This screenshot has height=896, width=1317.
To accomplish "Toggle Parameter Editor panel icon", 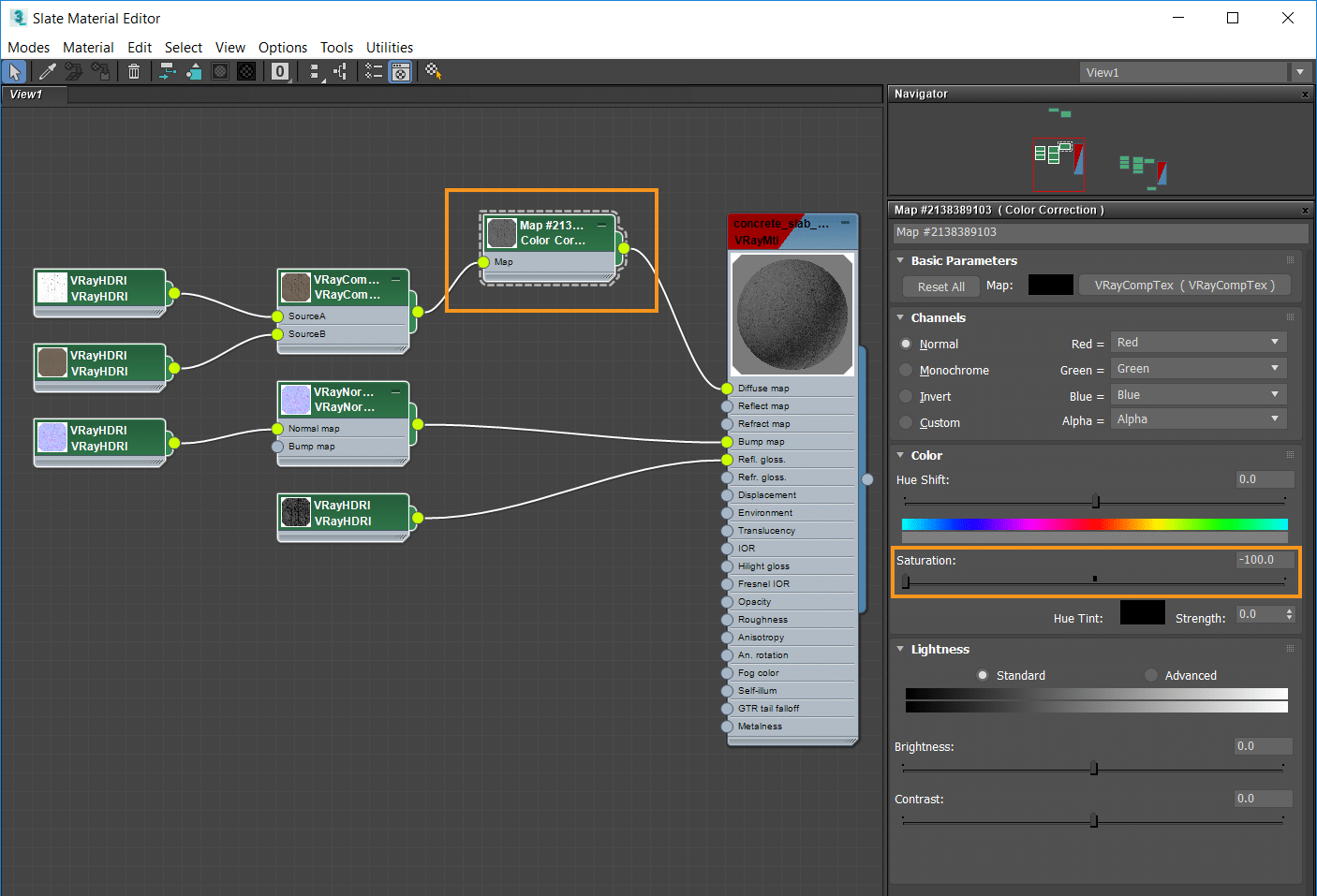I will pos(401,72).
